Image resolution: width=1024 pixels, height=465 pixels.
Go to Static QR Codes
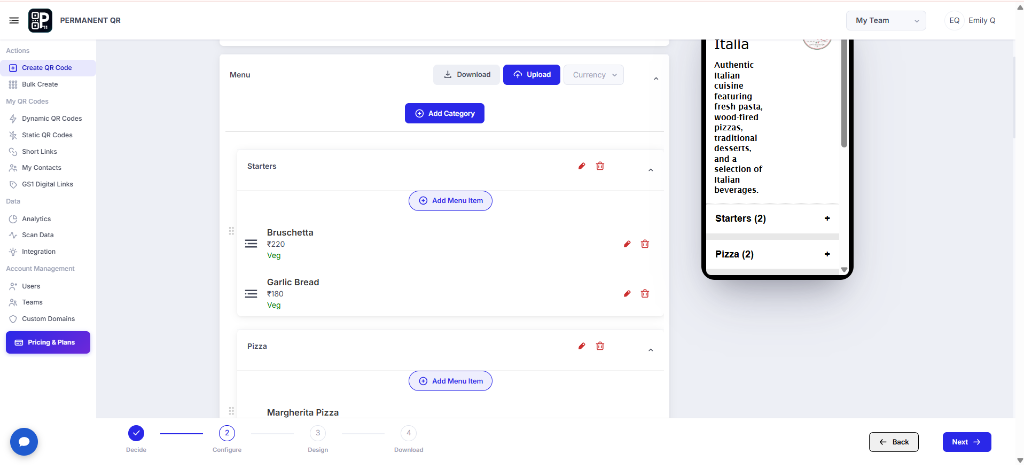[48, 135]
